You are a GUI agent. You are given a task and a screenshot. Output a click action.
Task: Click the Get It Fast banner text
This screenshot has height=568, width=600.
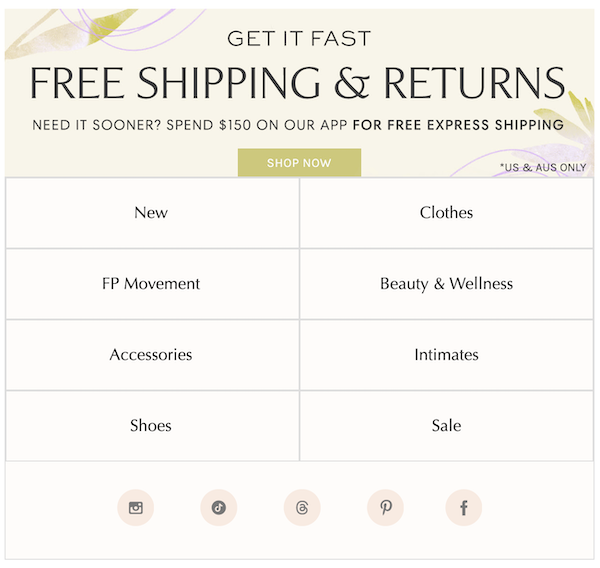point(299,39)
